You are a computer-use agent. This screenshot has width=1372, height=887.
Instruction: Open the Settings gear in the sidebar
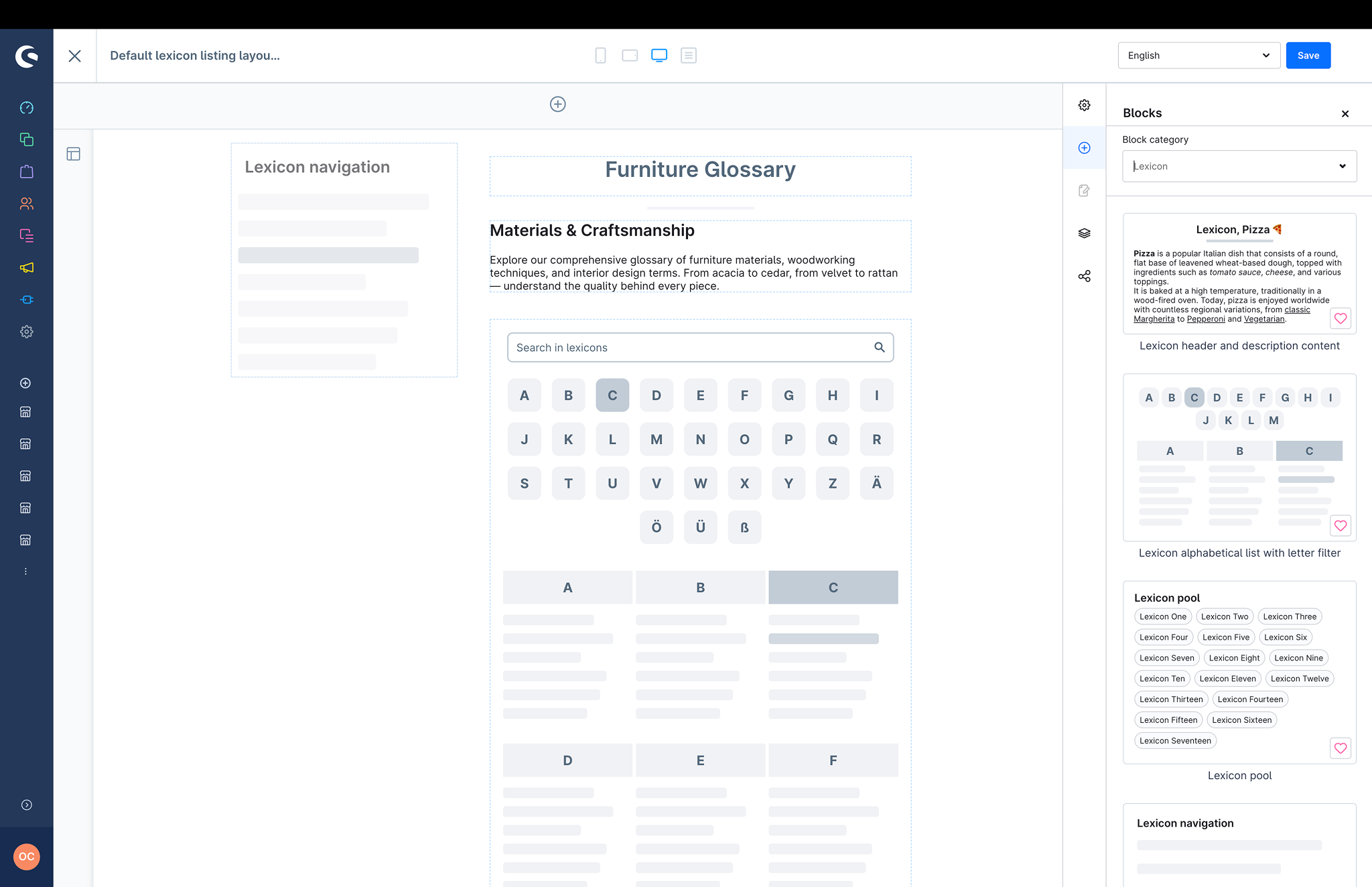tap(27, 332)
